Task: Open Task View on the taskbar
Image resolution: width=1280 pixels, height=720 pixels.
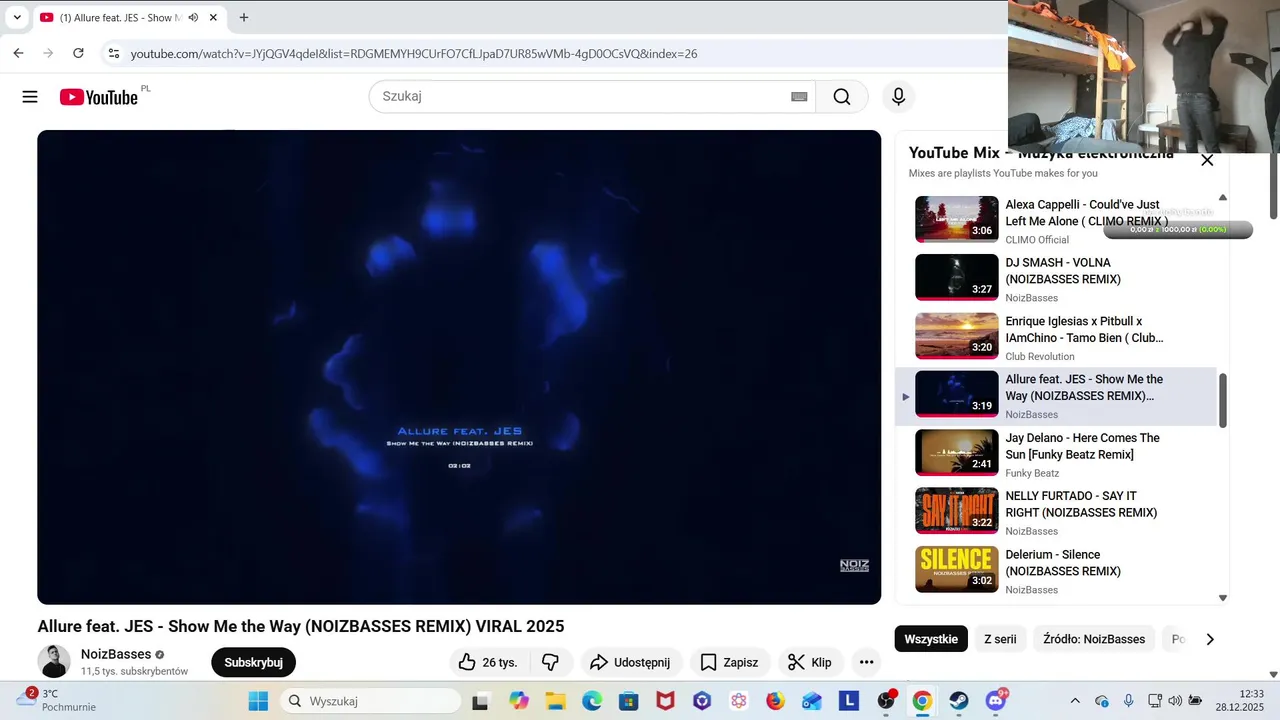Action: point(480,701)
